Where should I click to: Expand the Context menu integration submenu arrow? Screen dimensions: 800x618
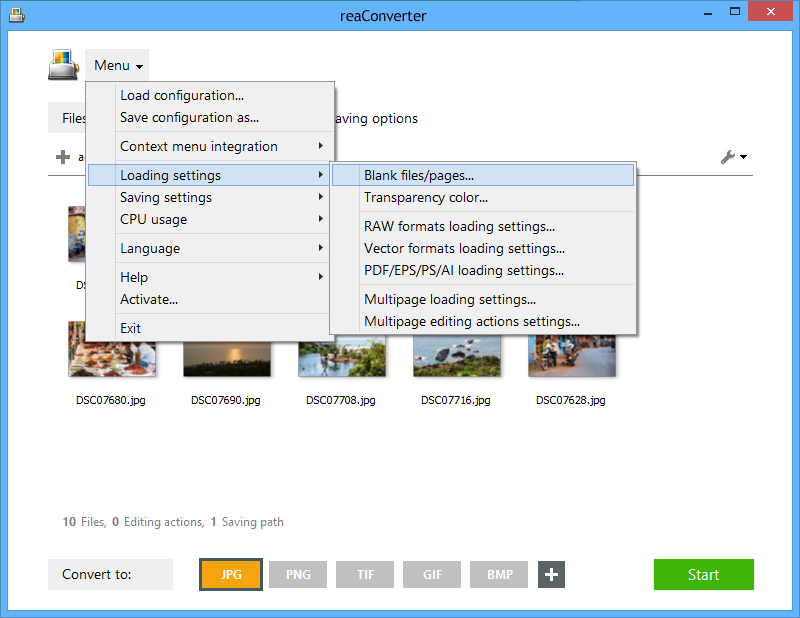point(320,146)
